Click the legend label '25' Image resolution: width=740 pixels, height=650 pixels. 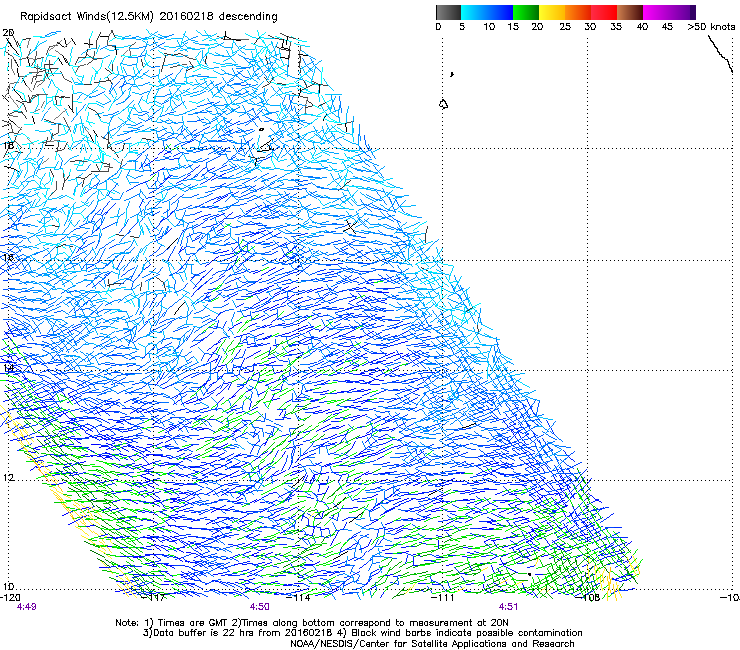pos(565,27)
